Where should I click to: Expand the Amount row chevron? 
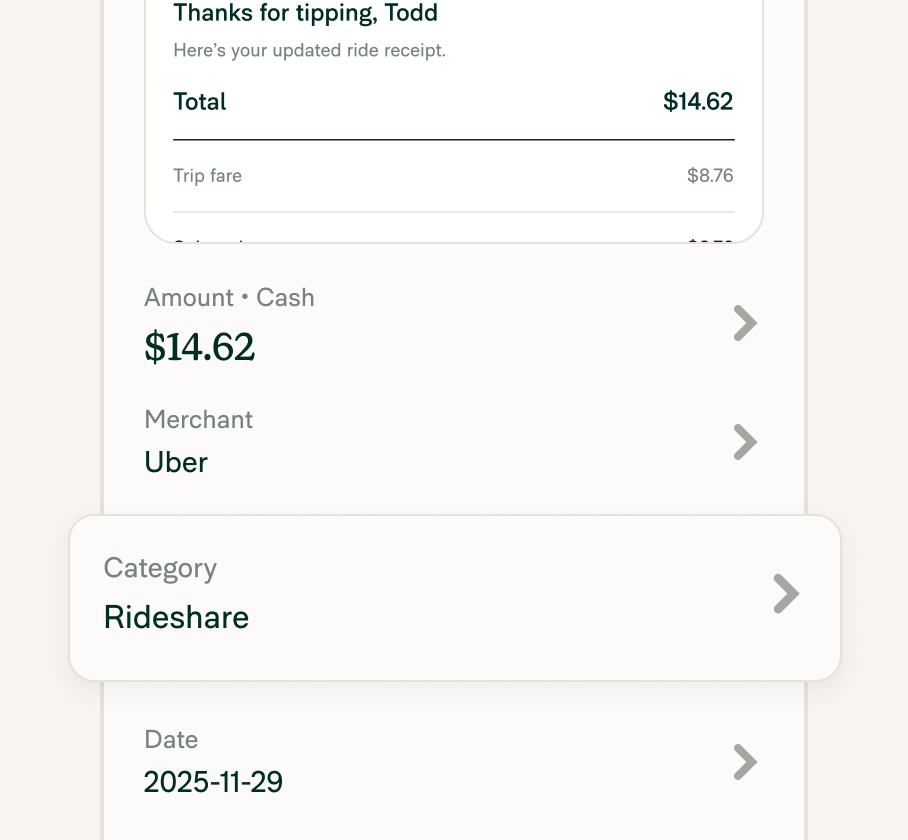point(745,323)
